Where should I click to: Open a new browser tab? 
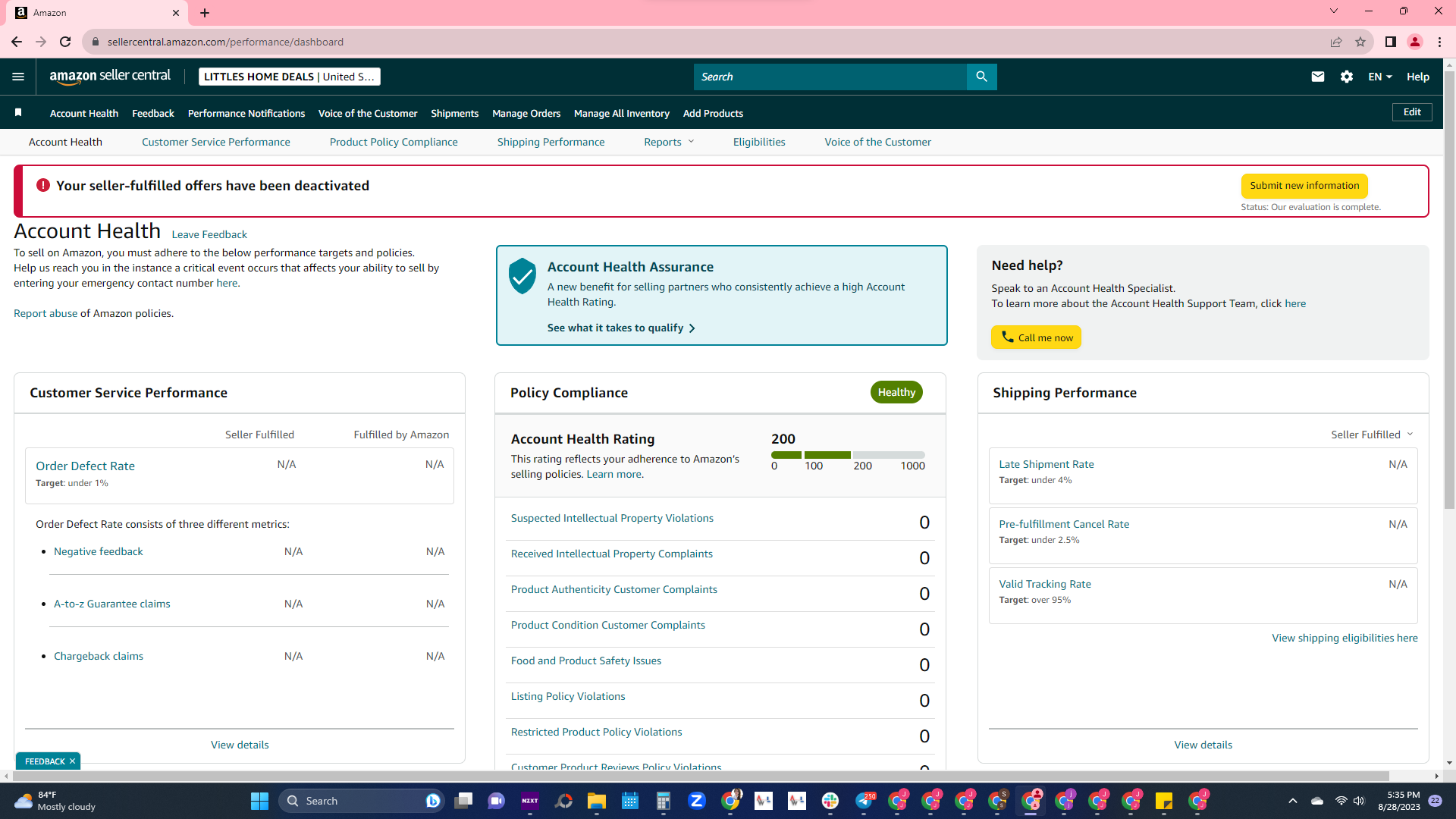tap(205, 13)
